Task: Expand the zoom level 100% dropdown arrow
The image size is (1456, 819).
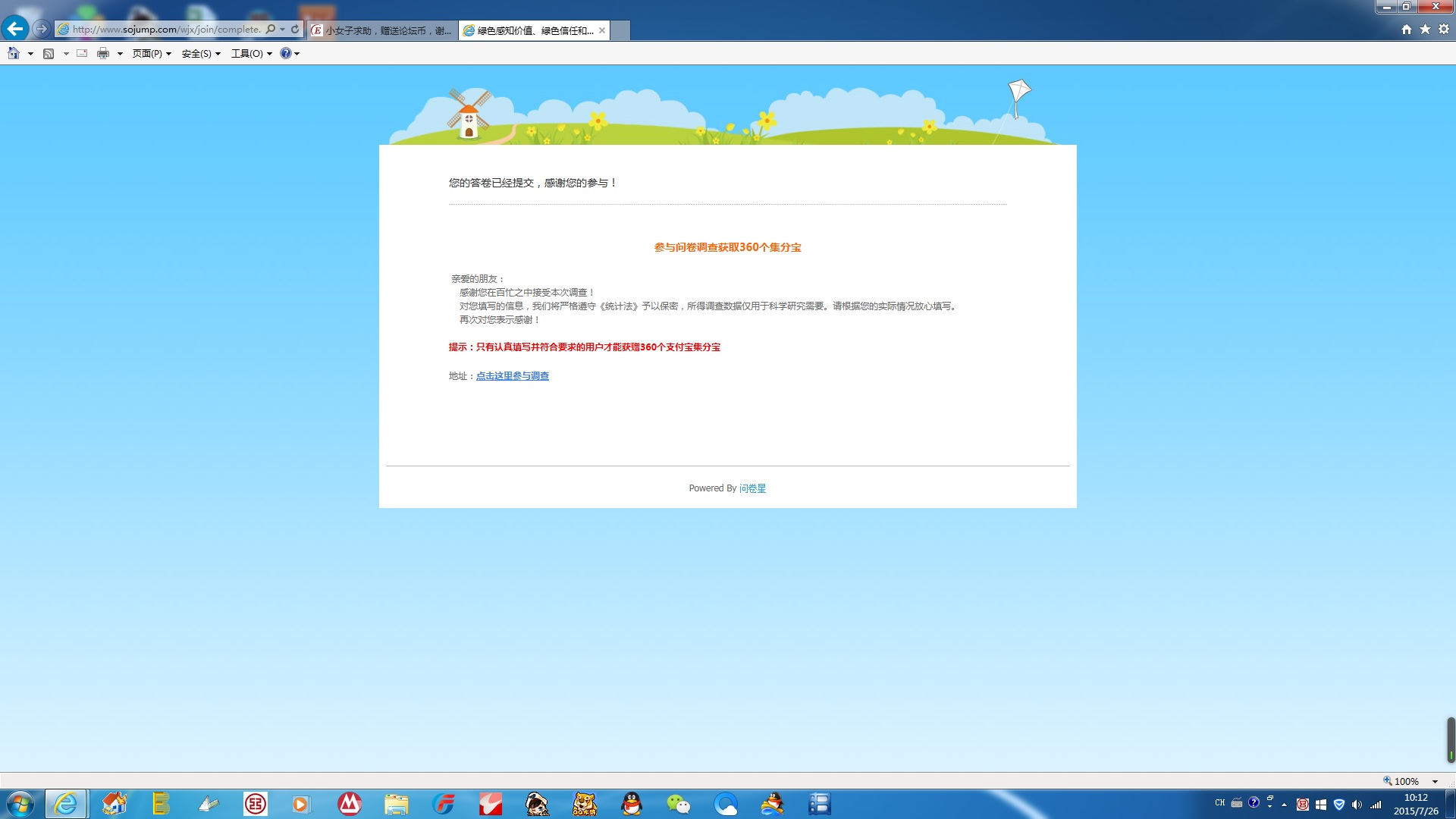Action: [x=1435, y=781]
